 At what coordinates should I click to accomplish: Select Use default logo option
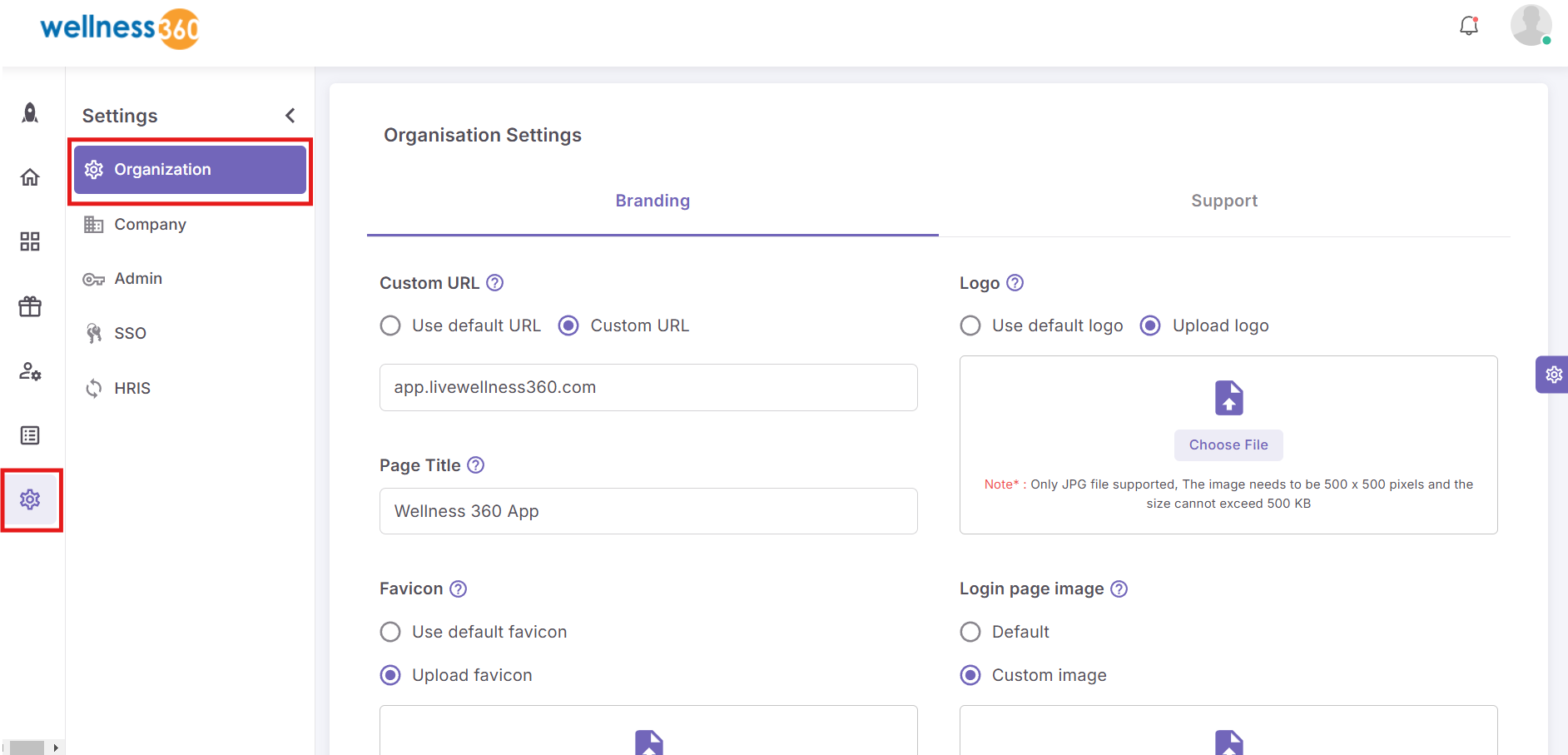[x=970, y=325]
